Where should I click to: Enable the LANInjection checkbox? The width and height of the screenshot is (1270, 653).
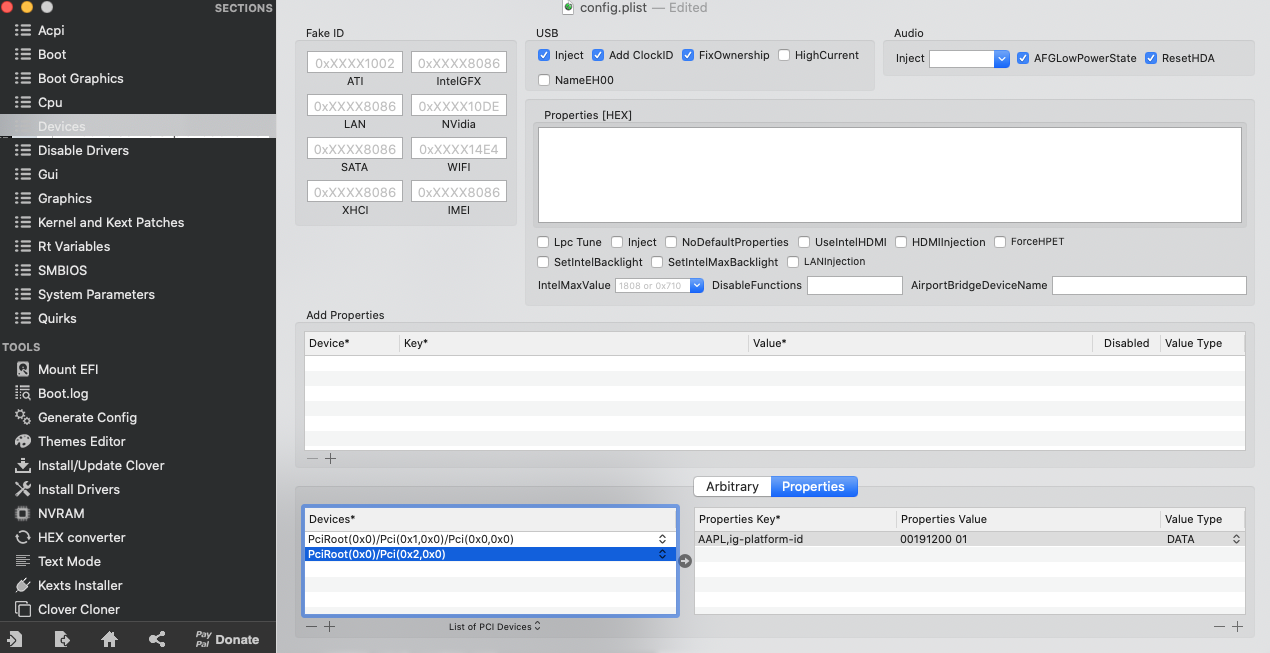coord(794,262)
